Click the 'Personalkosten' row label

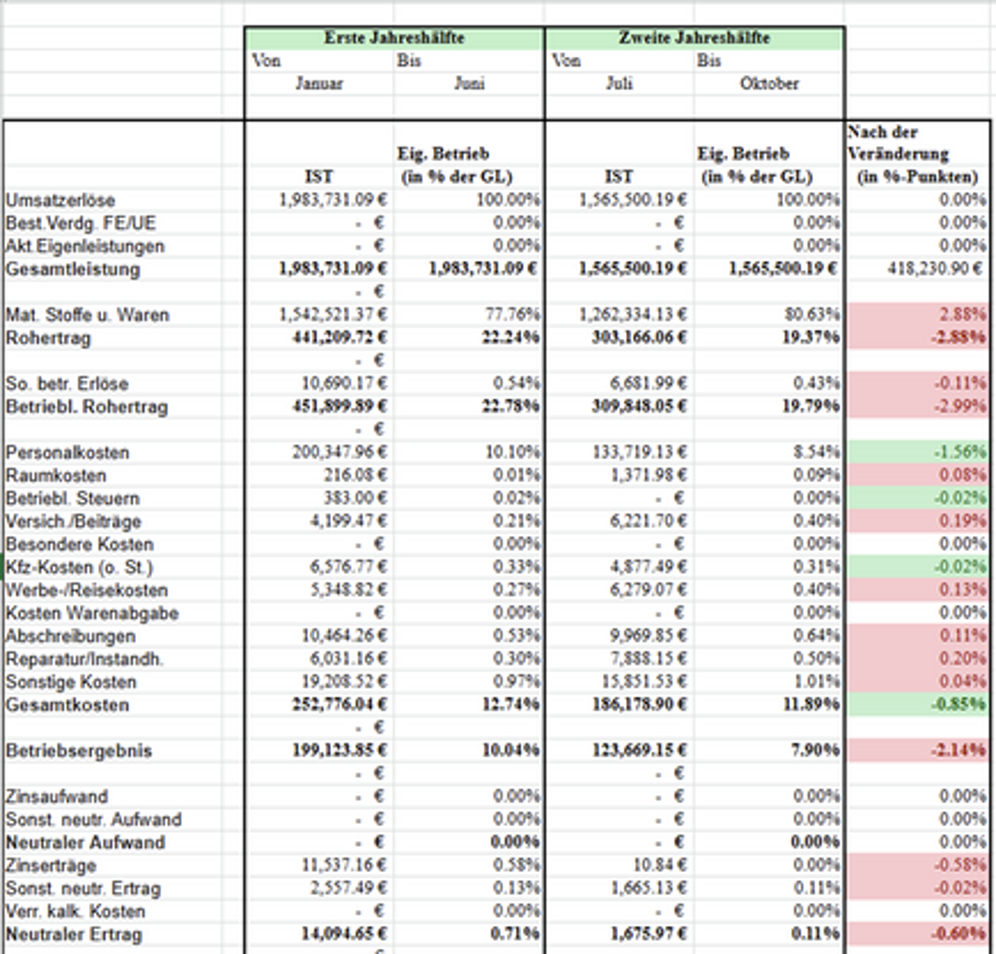click(x=66, y=452)
